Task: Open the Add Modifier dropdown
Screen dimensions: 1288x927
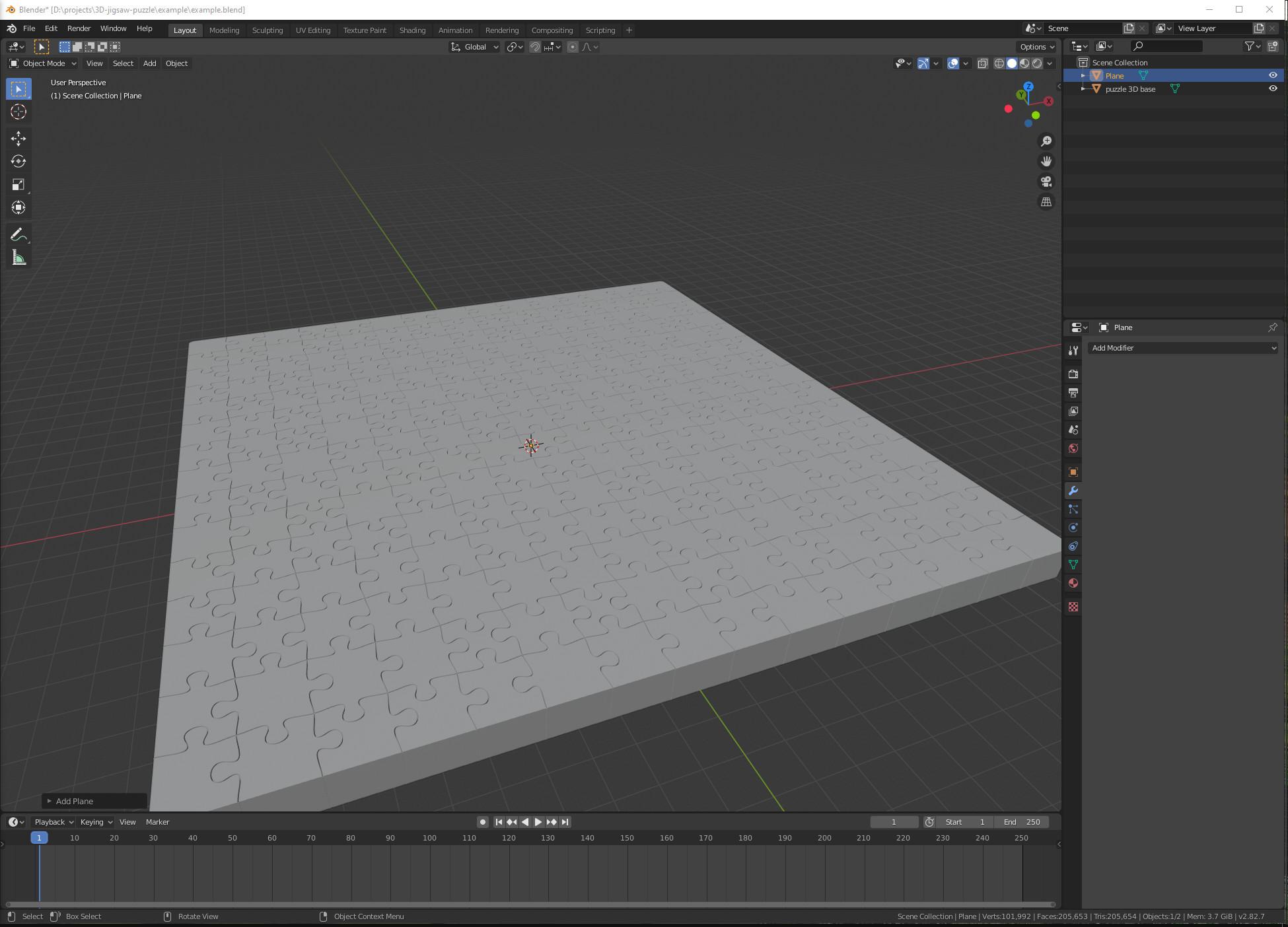Action: click(x=1182, y=348)
